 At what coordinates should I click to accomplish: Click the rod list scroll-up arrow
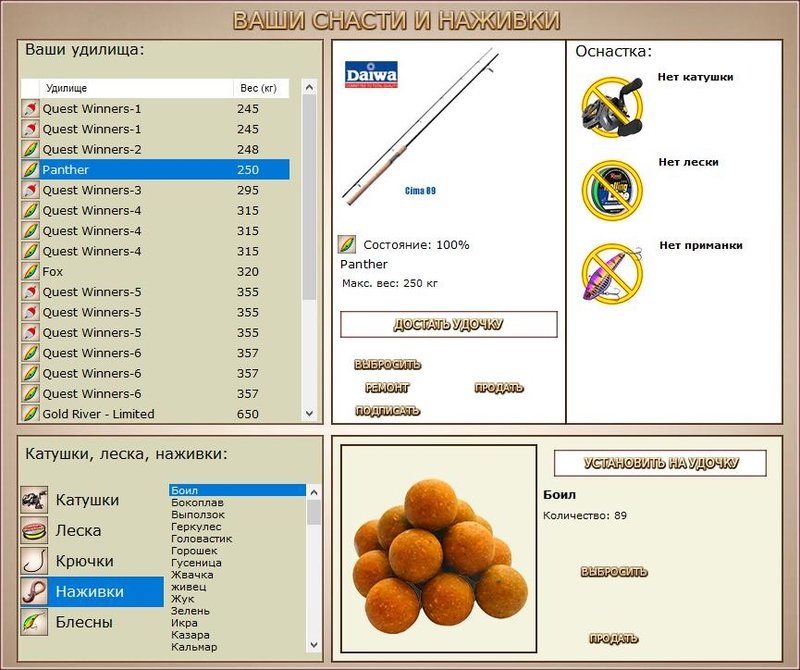click(x=309, y=88)
